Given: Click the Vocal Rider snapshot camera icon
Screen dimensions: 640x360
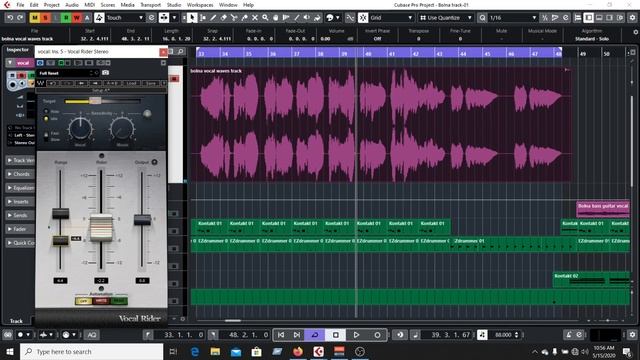Looking at the screenshot, I should pos(105,73).
